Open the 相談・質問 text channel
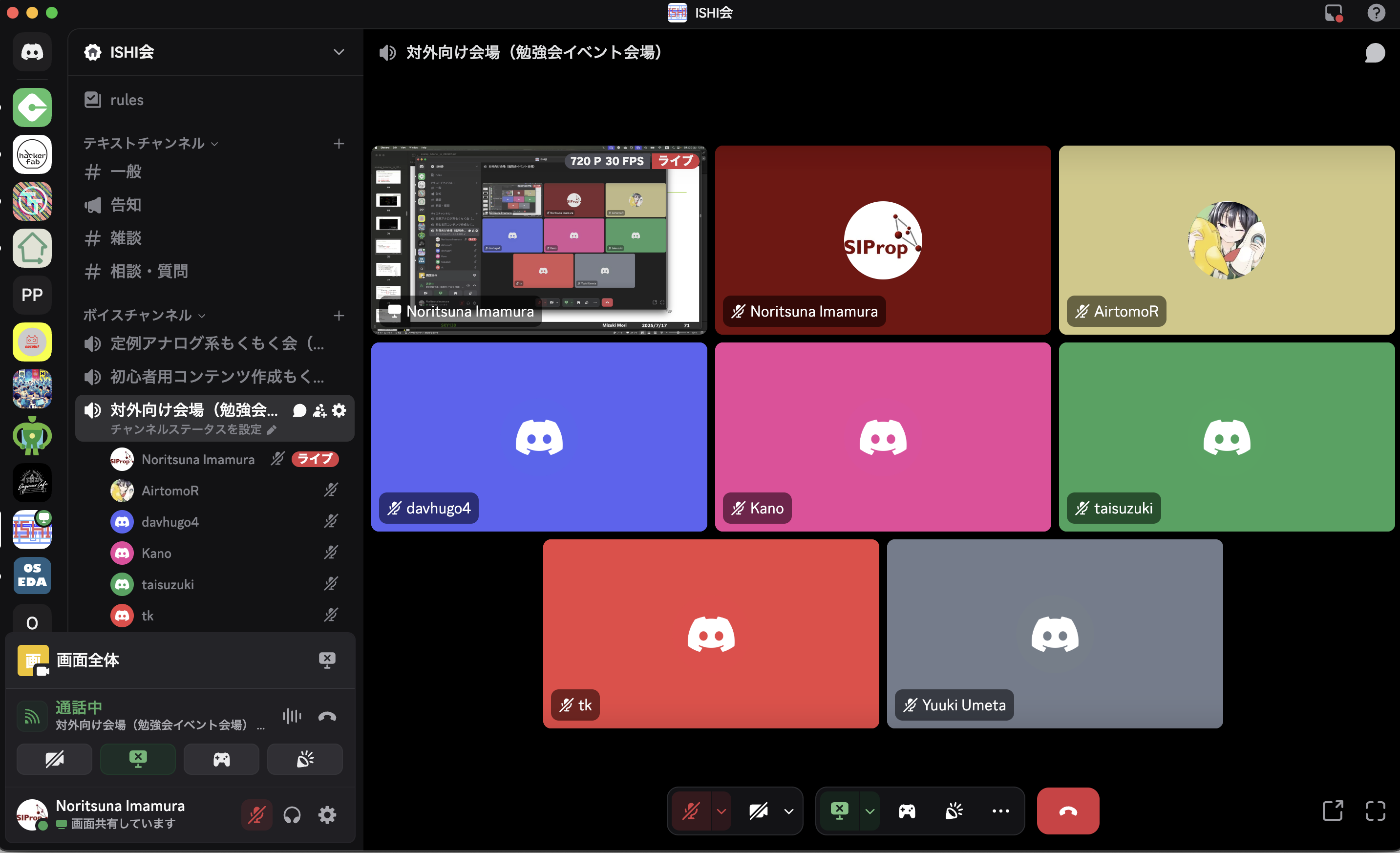This screenshot has height=853, width=1400. click(215, 271)
